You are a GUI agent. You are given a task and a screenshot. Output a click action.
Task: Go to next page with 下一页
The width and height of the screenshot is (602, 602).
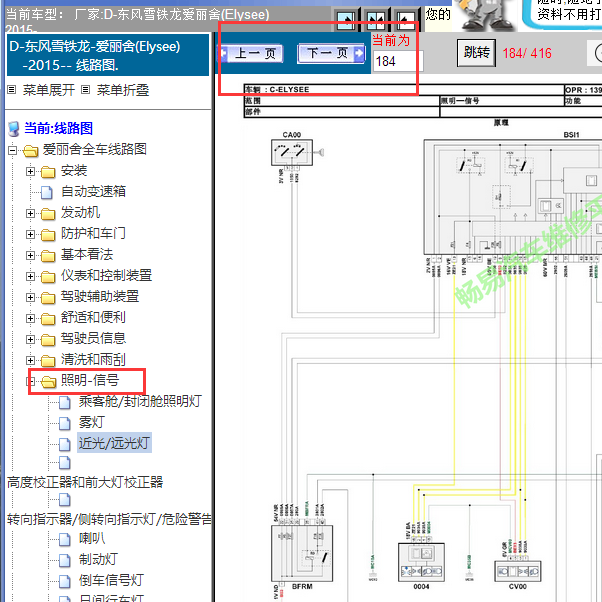click(x=332, y=53)
